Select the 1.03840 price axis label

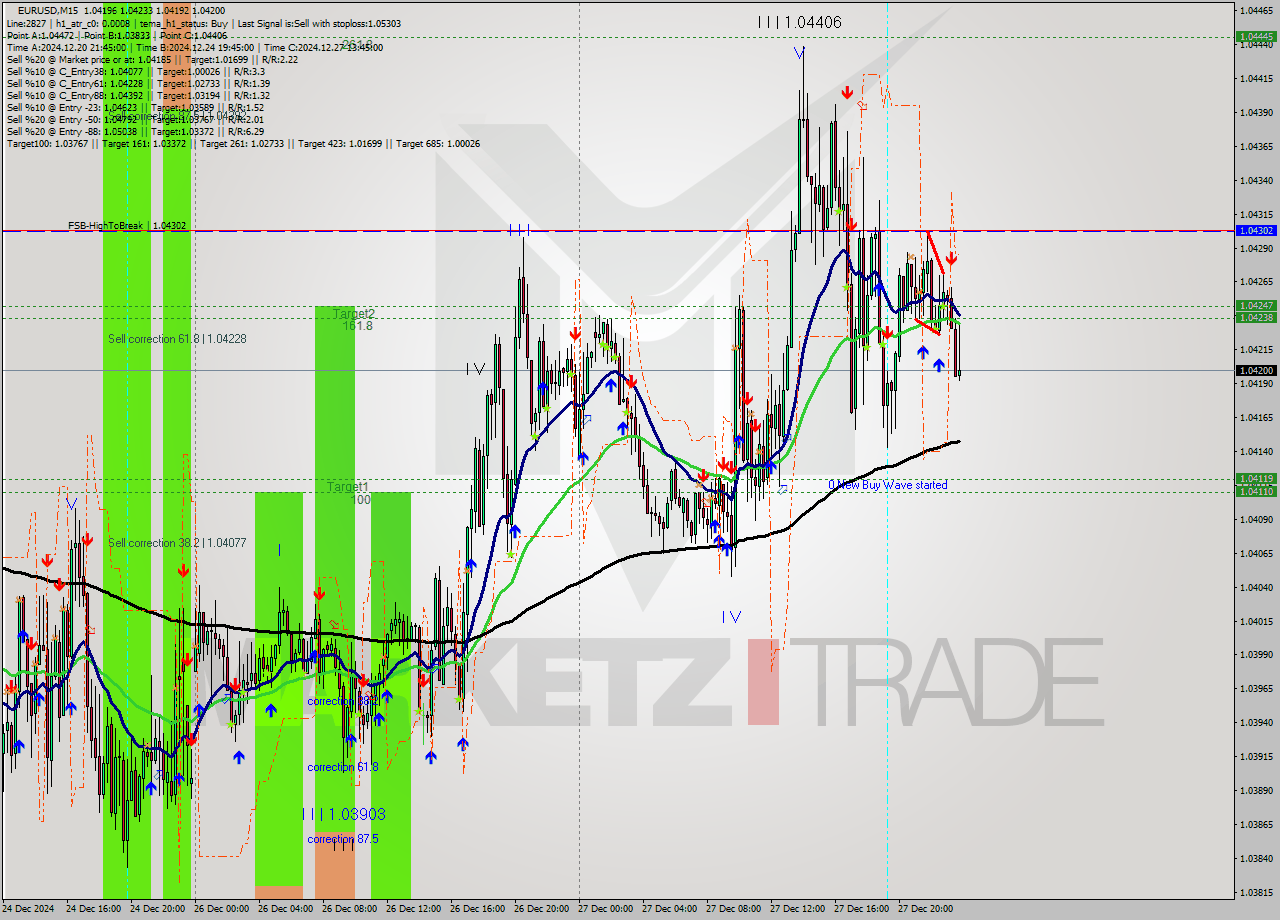1256,858
